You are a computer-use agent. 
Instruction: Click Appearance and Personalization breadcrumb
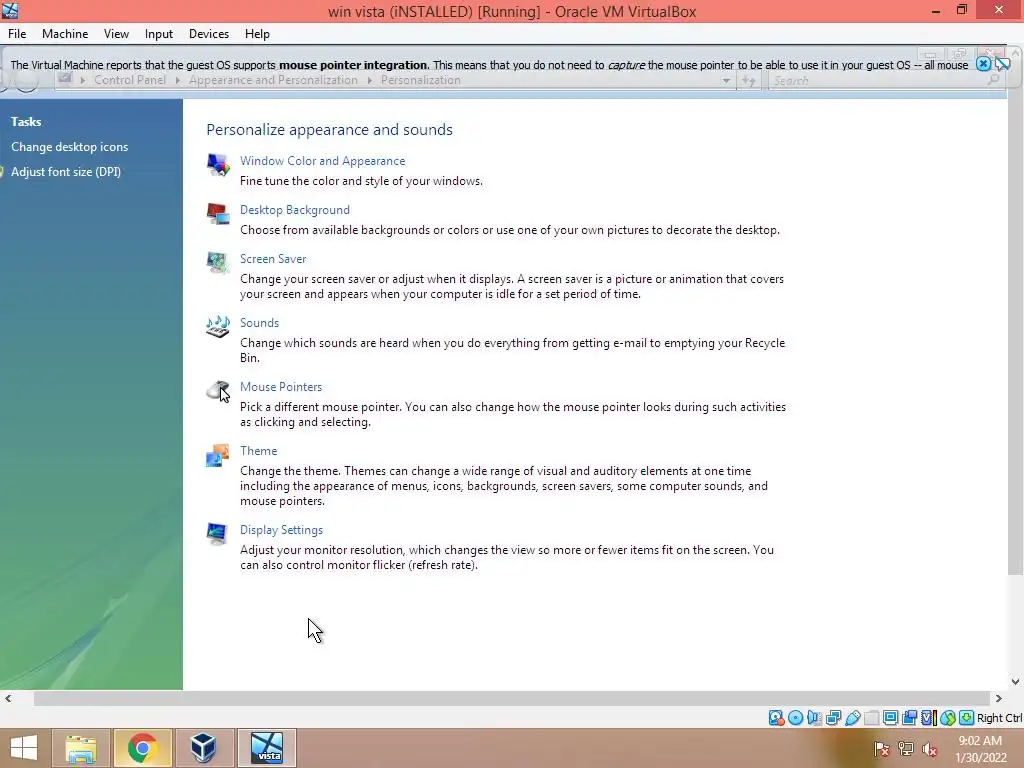click(273, 80)
